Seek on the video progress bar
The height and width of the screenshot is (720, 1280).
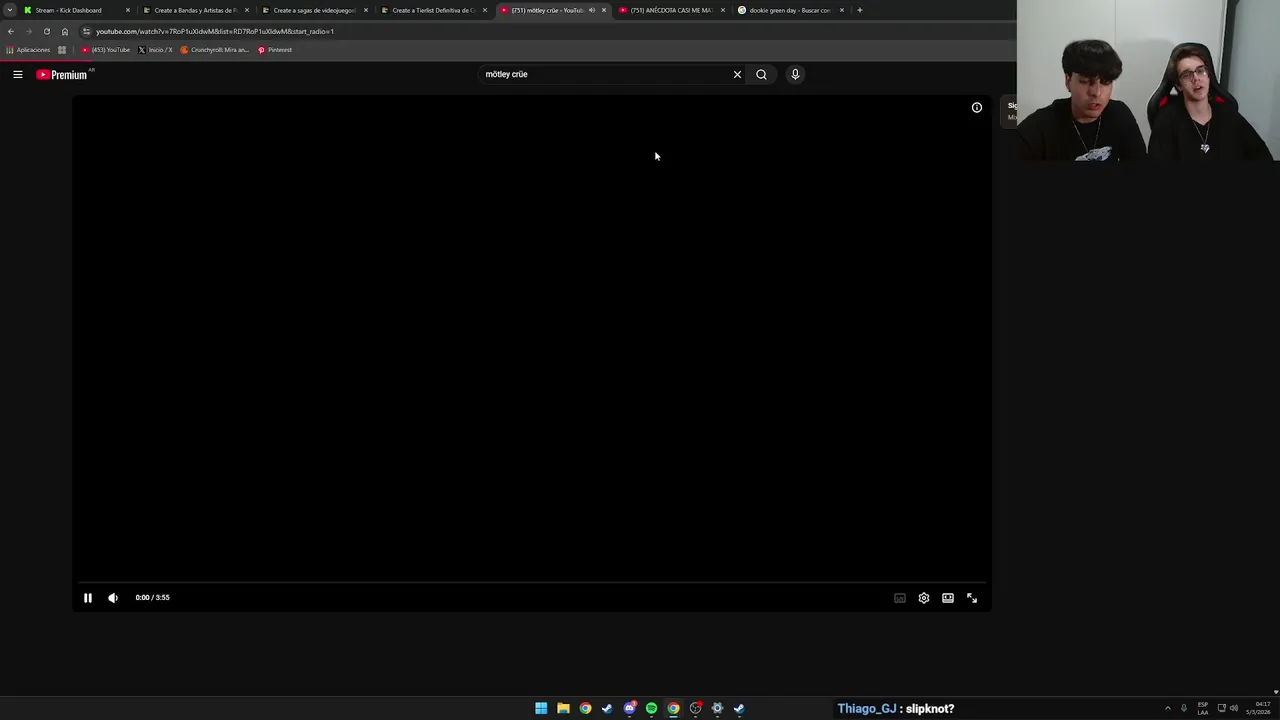[x=531, y=582]
